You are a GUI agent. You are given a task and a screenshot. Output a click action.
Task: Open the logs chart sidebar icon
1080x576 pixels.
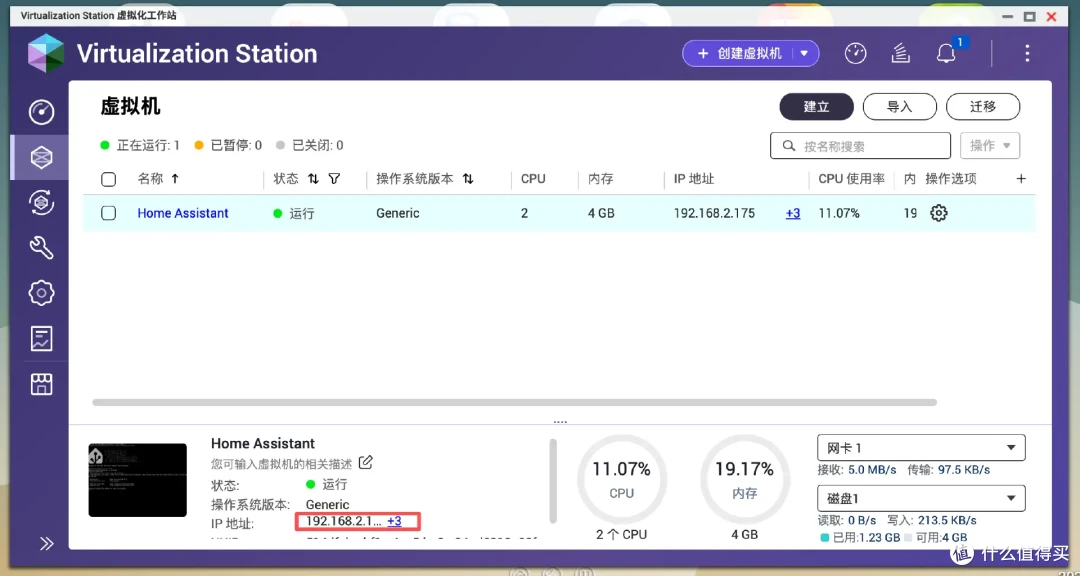pyautogui.click(x=41, y=338)
